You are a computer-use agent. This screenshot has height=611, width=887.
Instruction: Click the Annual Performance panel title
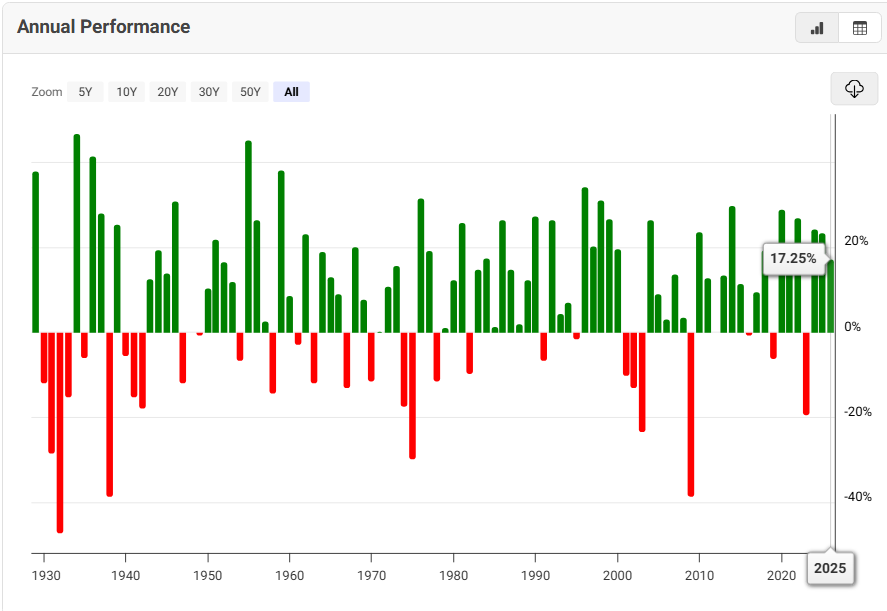[103, 27]
